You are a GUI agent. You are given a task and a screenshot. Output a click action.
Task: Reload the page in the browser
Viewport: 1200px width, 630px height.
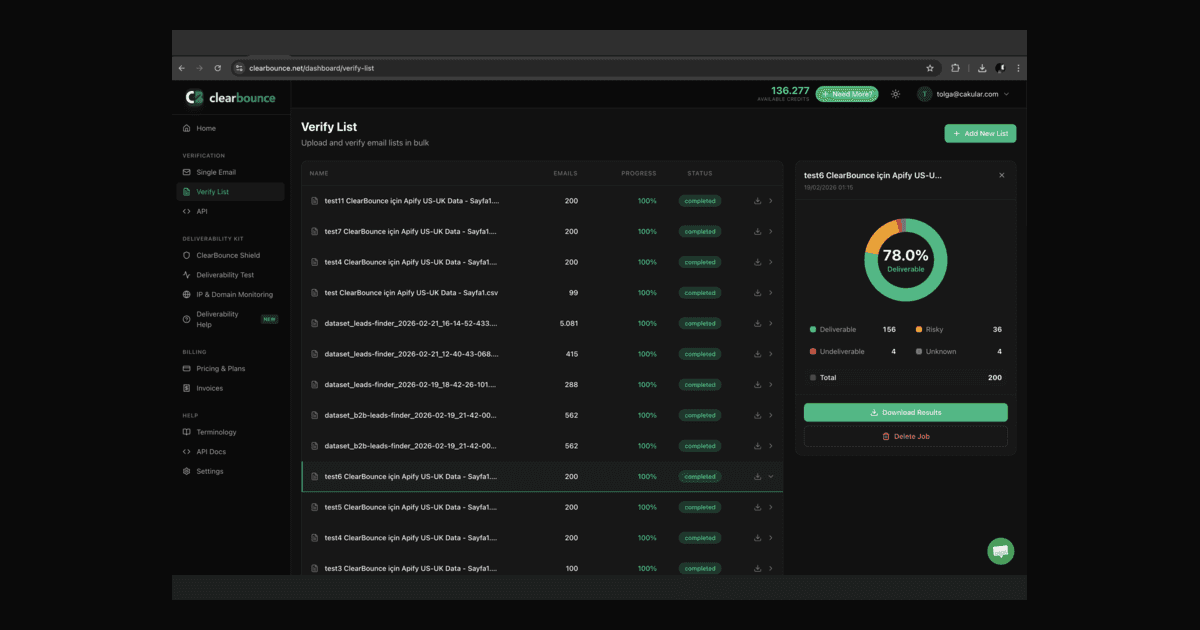tap(218, 68)
